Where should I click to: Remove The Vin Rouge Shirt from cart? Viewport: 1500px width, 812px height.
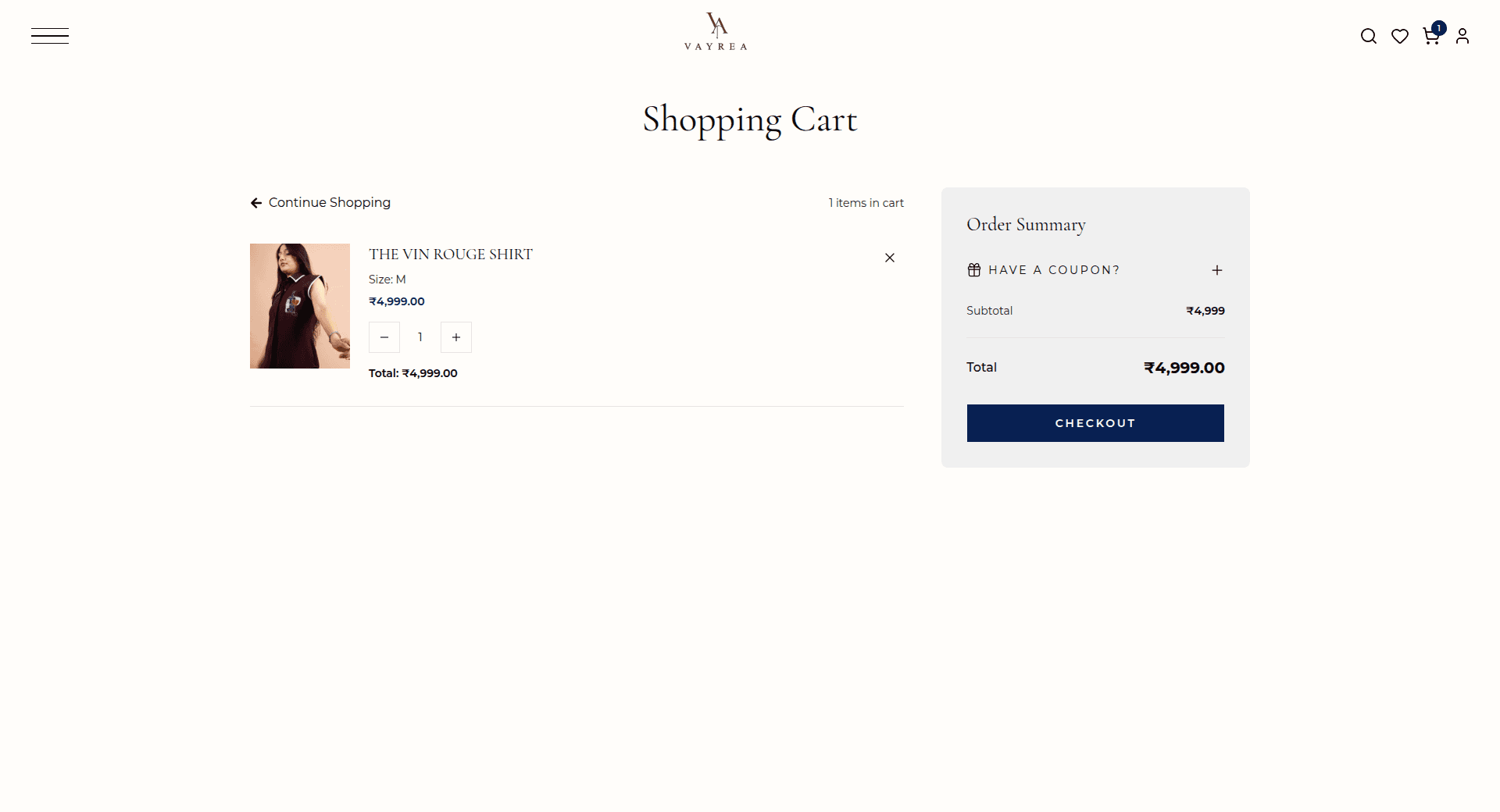tap(889, 258)
